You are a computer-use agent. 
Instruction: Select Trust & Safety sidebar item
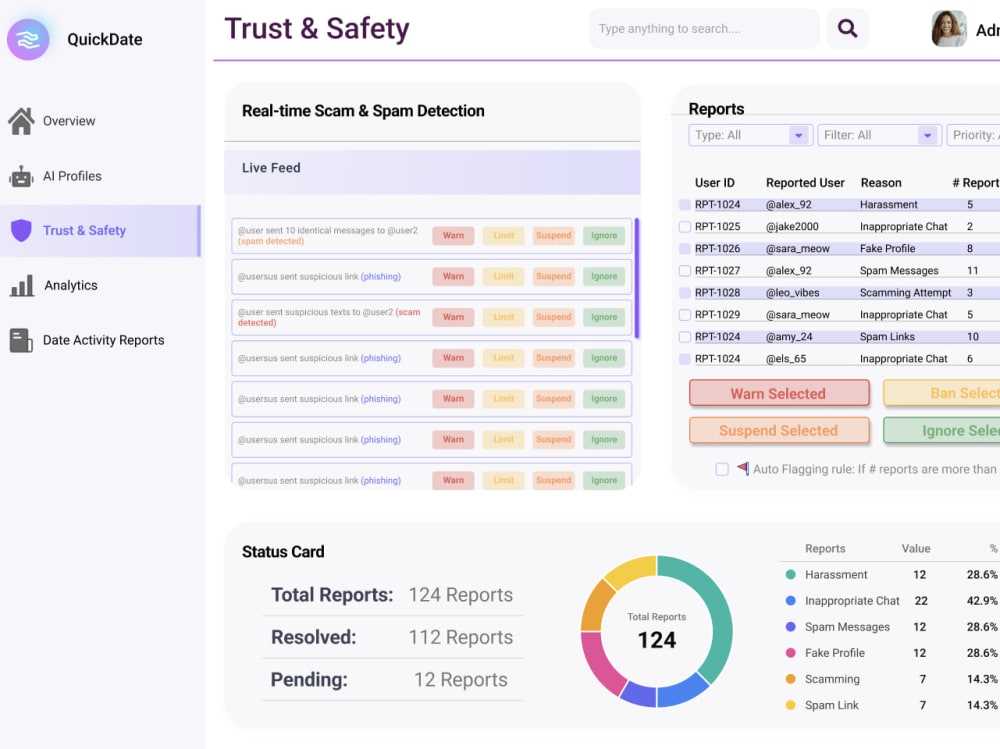point(100,230)
